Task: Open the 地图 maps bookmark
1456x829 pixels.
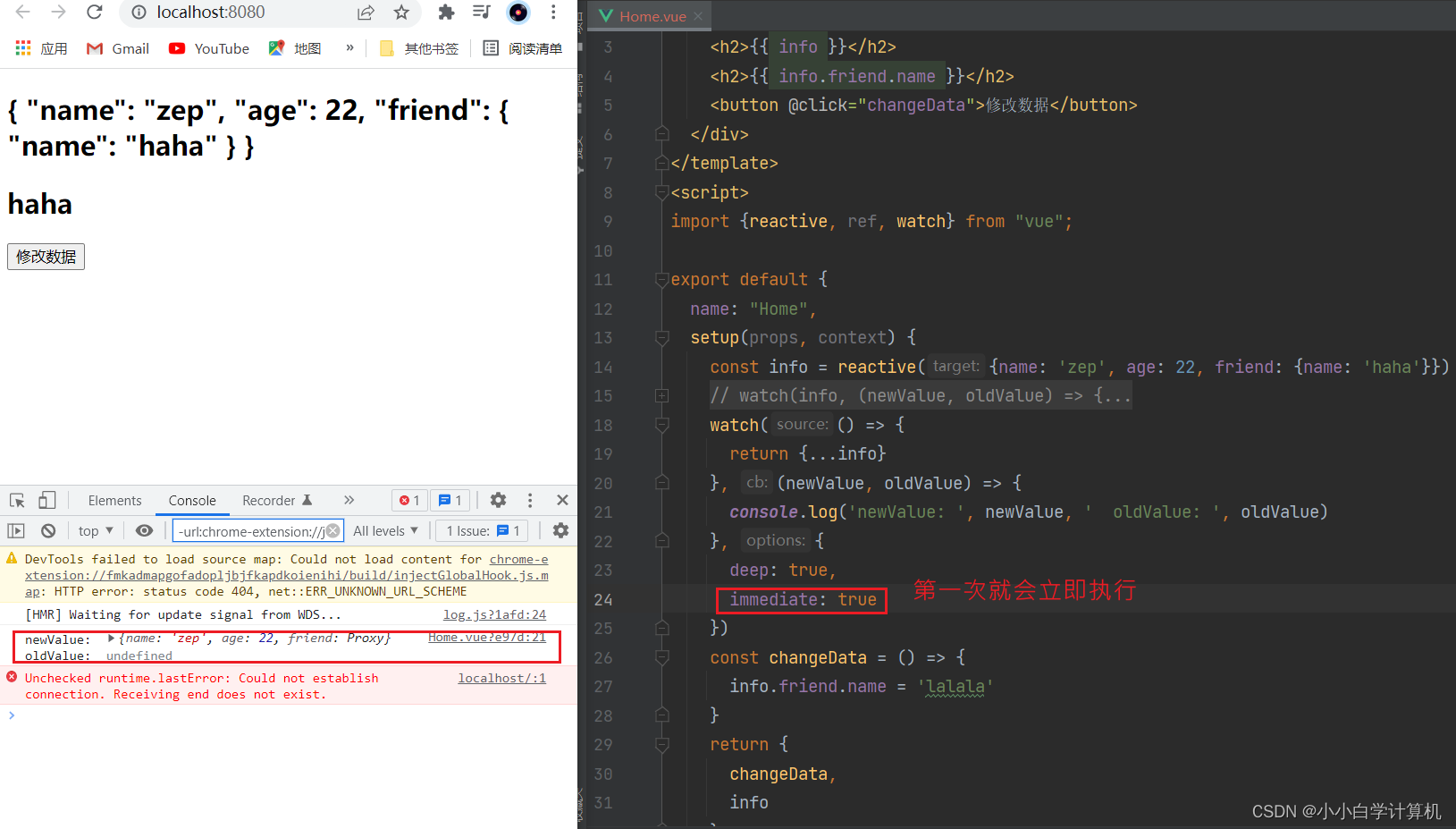Action: (x=295, y=48)
